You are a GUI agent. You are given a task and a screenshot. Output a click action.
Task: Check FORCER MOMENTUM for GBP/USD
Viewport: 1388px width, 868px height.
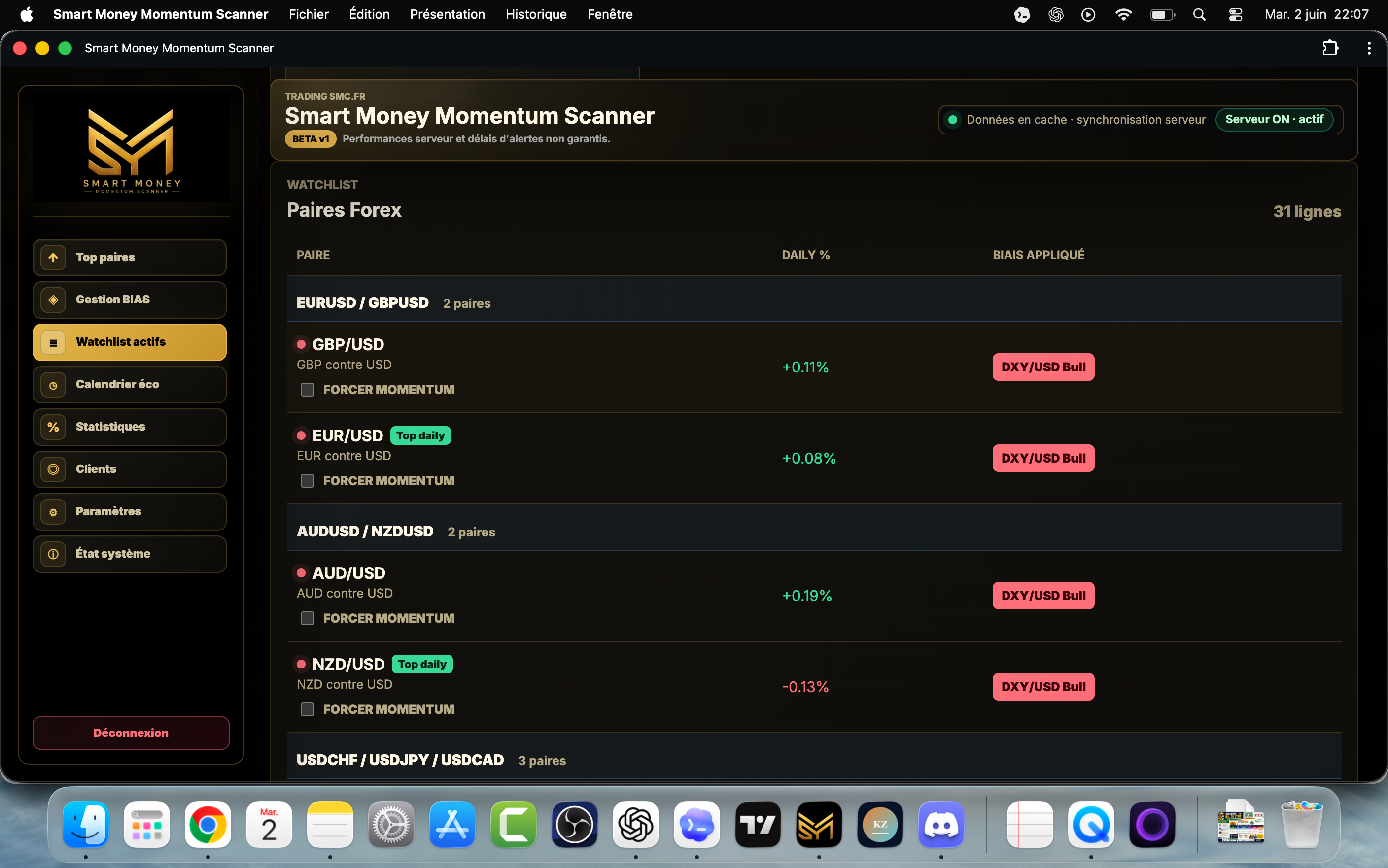307,390
